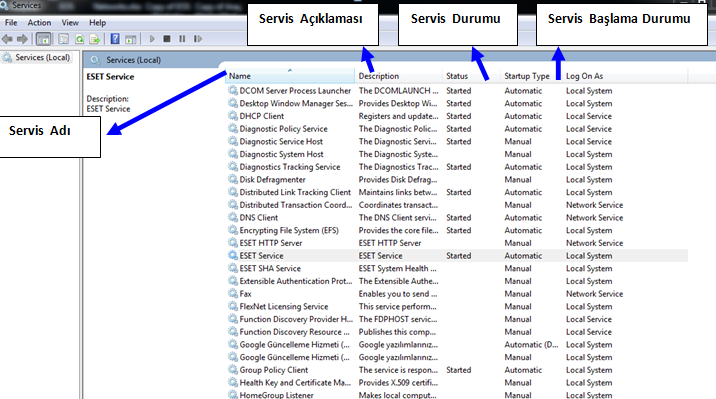Screen dimensions: 716x399
Task: Select the Diagnostics Tracking Service name
Action: click(x=290, y=167)
